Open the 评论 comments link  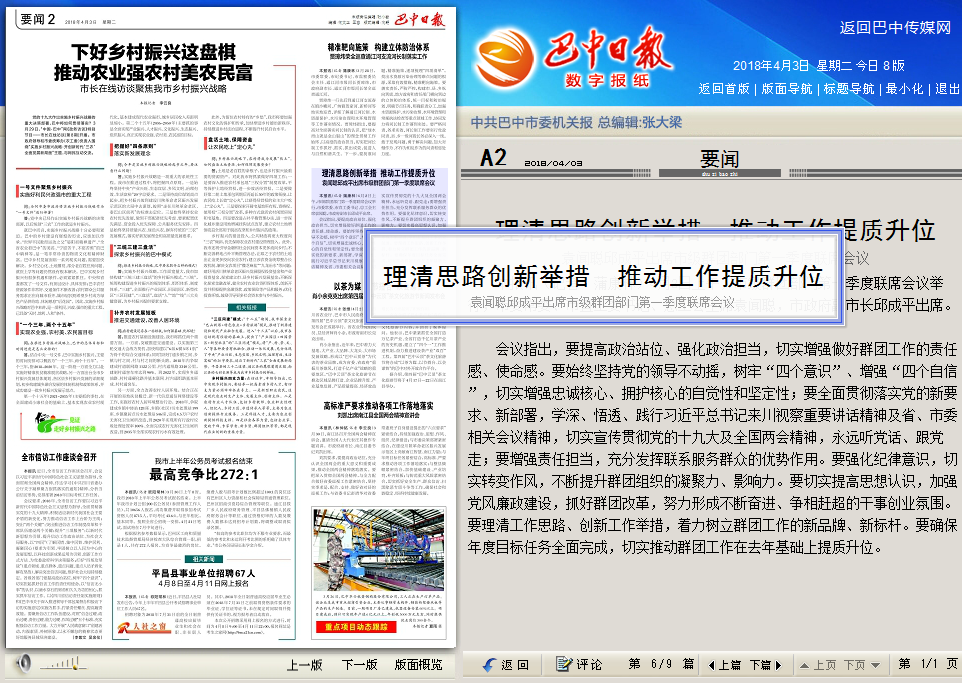[589, 665]
